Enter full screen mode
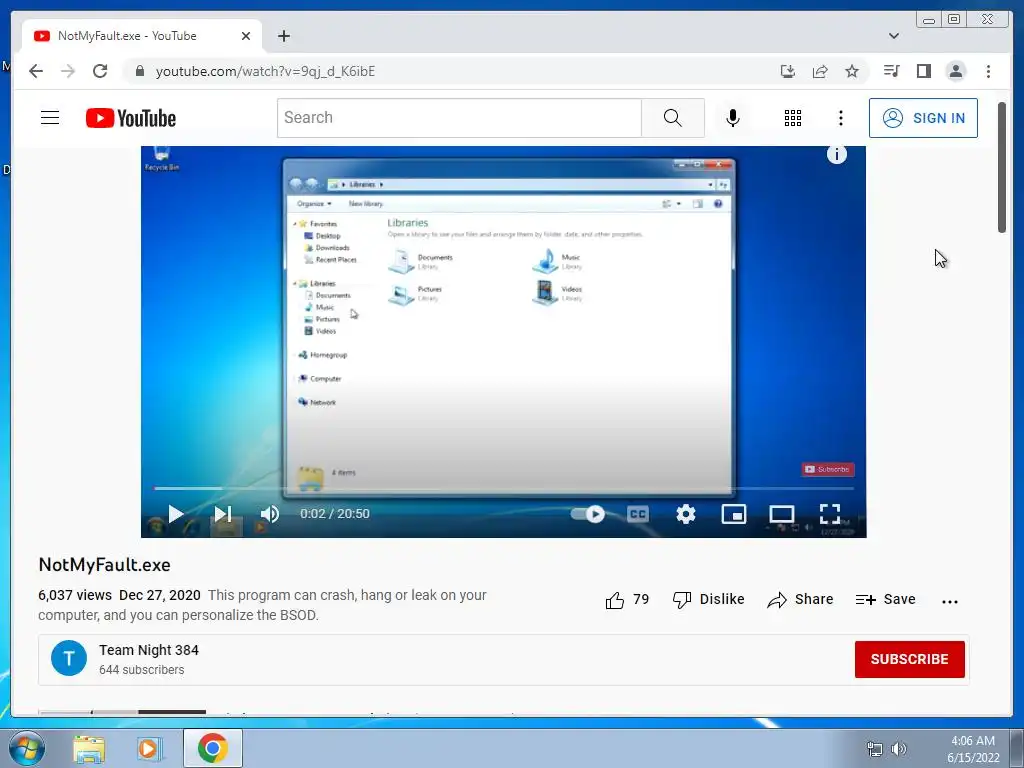 [x=829, y=514]
